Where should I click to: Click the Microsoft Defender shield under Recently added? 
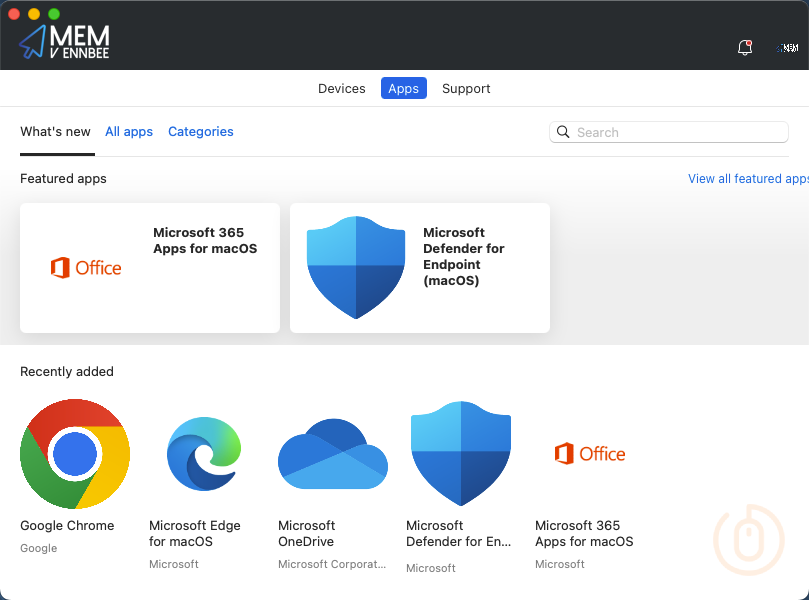[x=460, y=453]
